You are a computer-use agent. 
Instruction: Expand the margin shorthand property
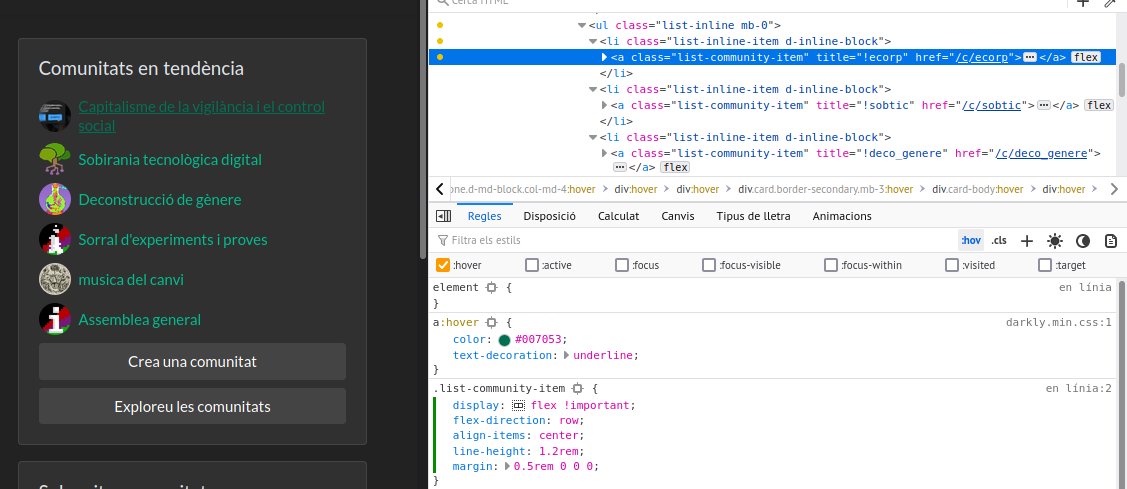point(508,466)
